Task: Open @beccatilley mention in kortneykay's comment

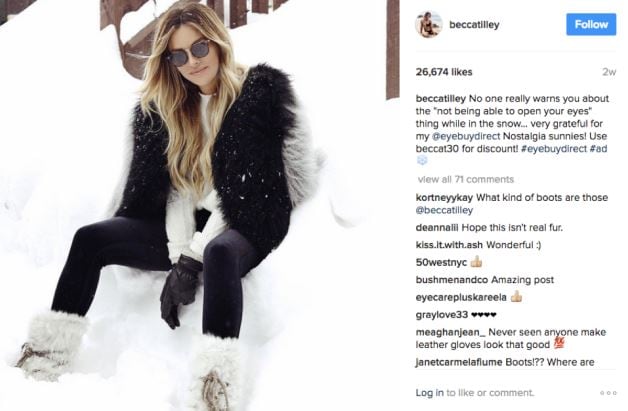Action: (444, 210)
